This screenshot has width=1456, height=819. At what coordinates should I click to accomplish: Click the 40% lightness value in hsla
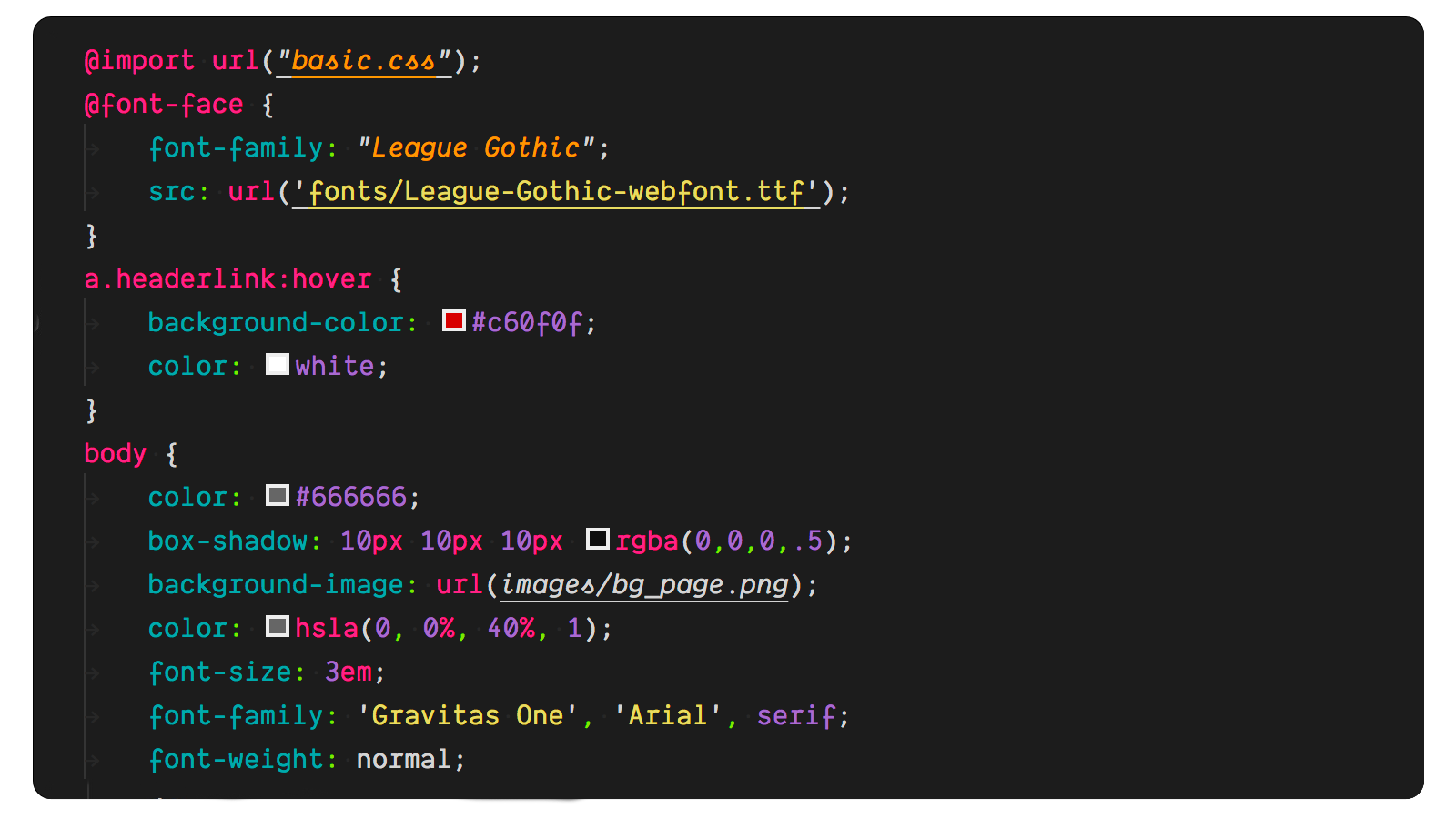click(x=511, y=628)
